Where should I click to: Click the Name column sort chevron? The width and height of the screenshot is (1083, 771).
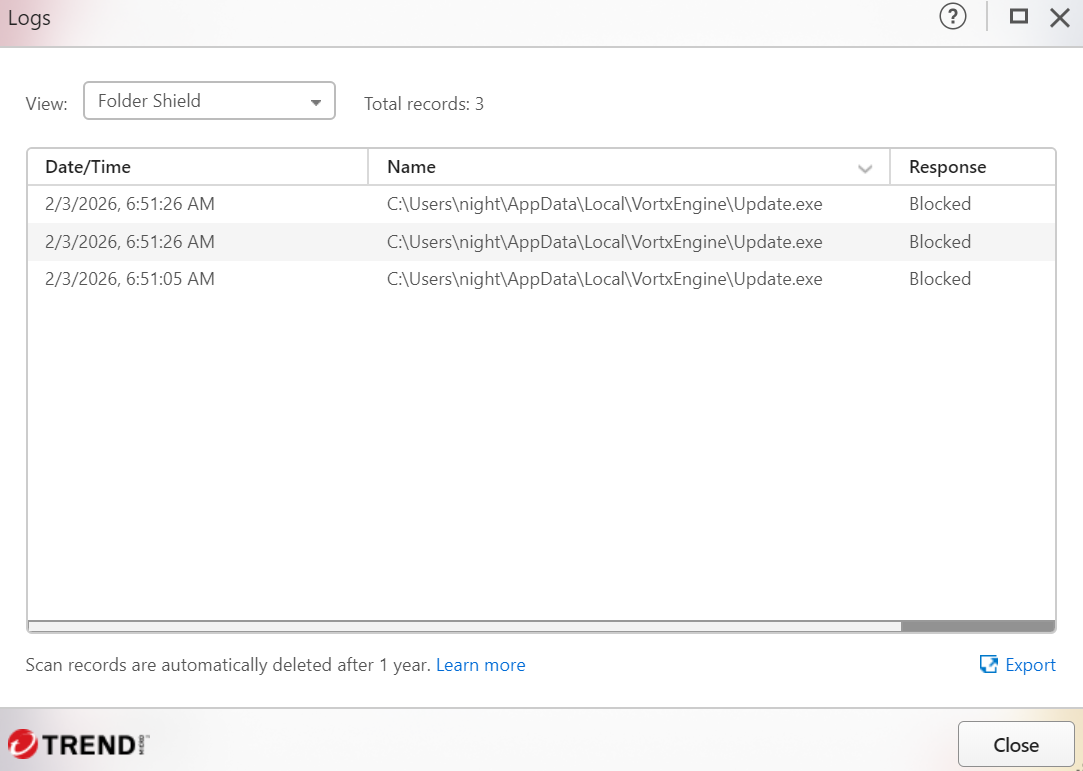coord(865,168)
